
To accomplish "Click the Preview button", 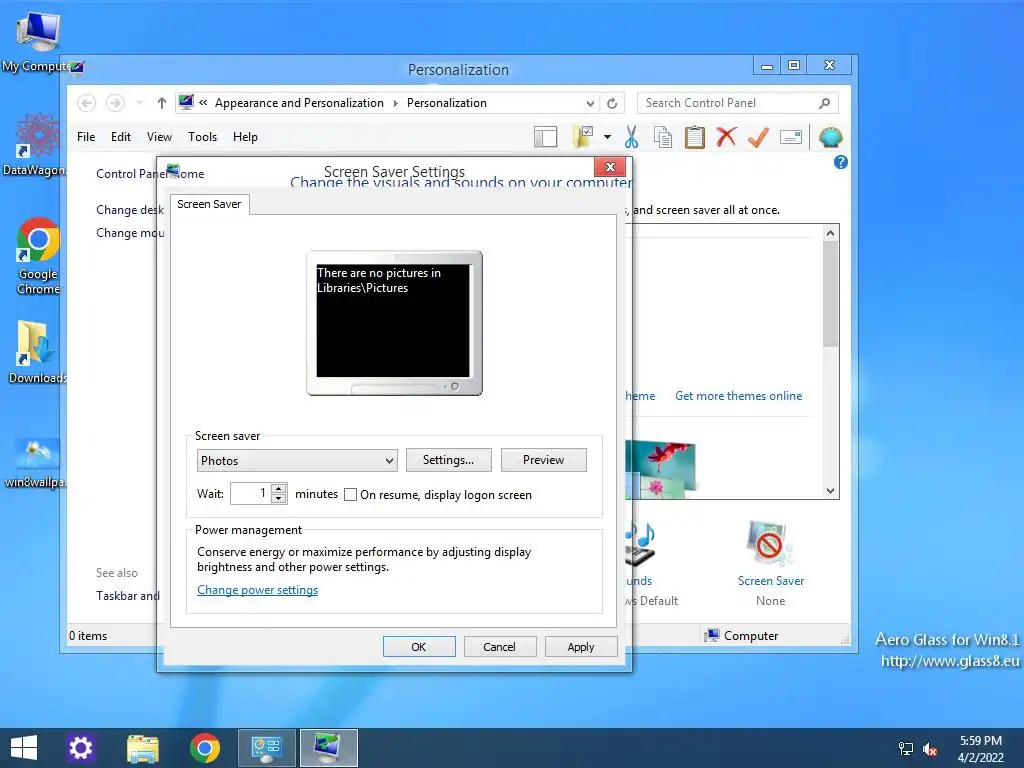I will [x=543, y=460].
